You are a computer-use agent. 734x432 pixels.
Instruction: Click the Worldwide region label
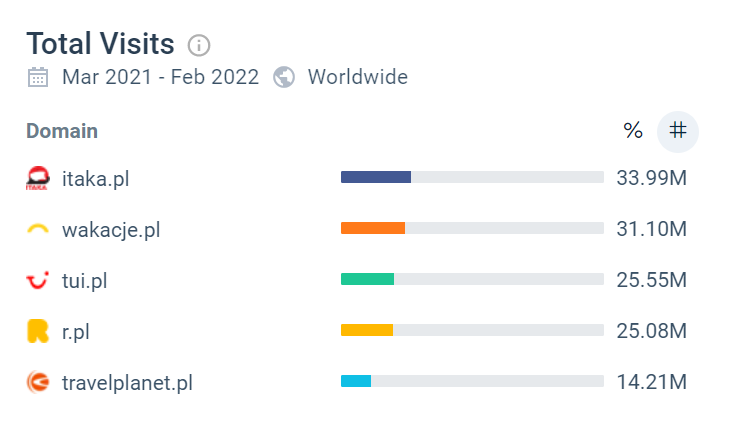point(358,77)
